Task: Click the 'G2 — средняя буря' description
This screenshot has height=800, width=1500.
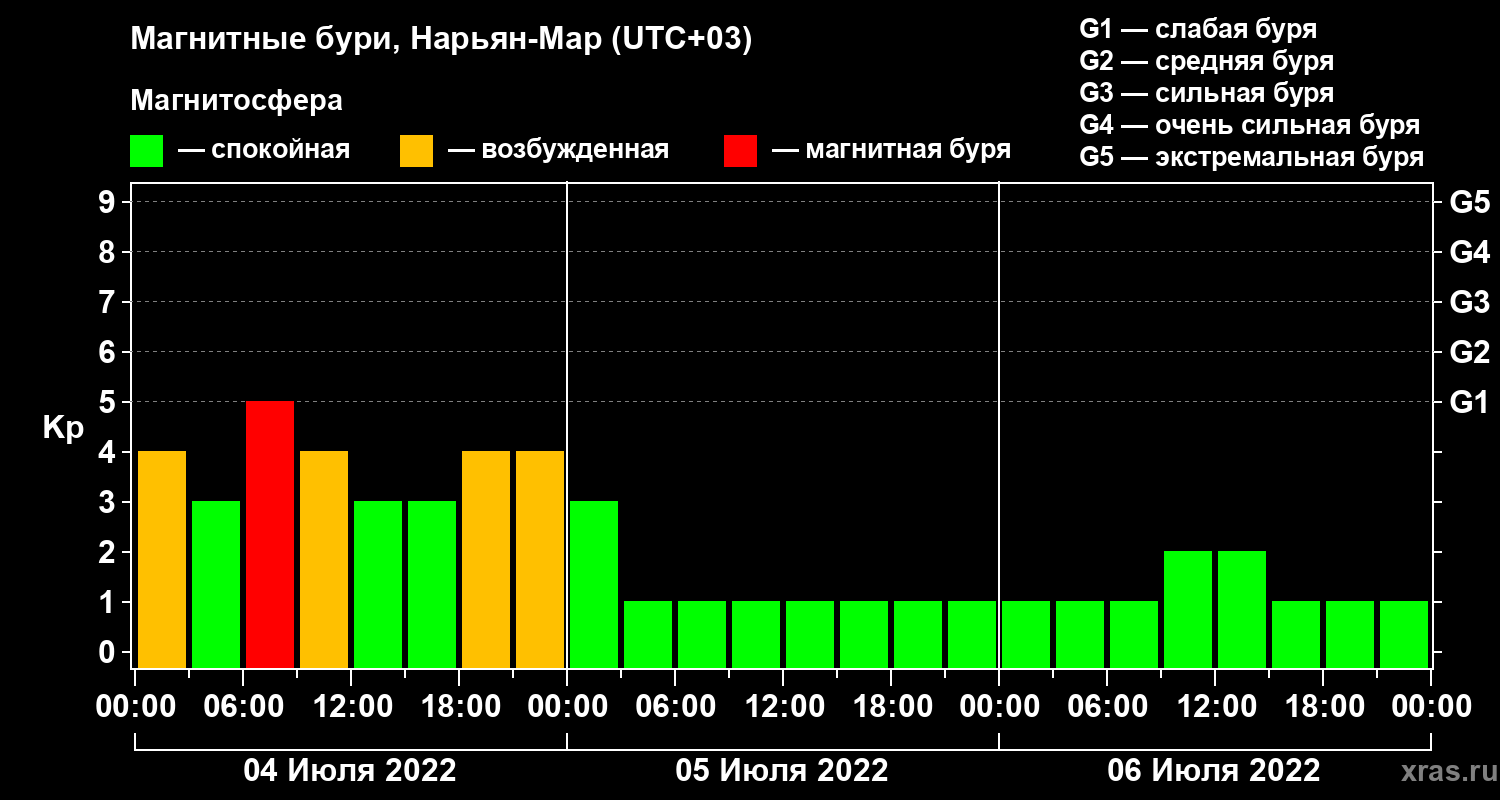Action: tap(1206, 61)
